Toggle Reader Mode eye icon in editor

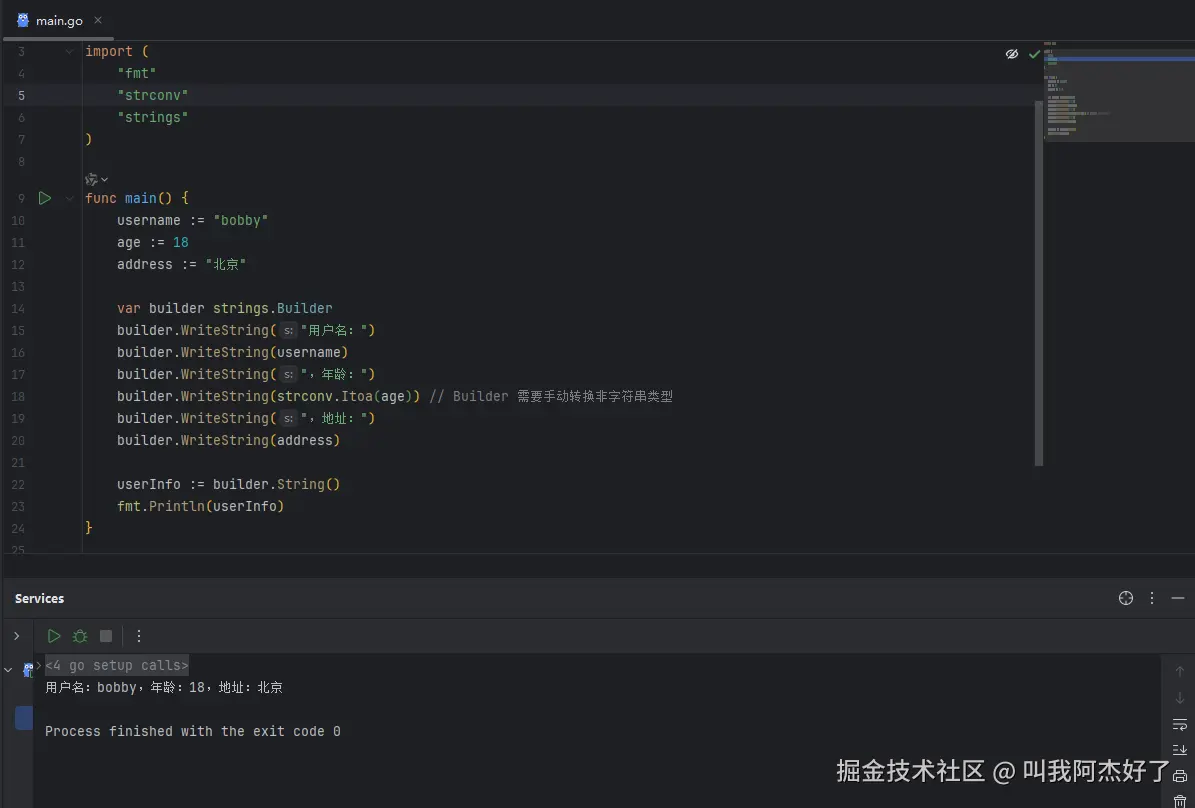(1011, 54)
